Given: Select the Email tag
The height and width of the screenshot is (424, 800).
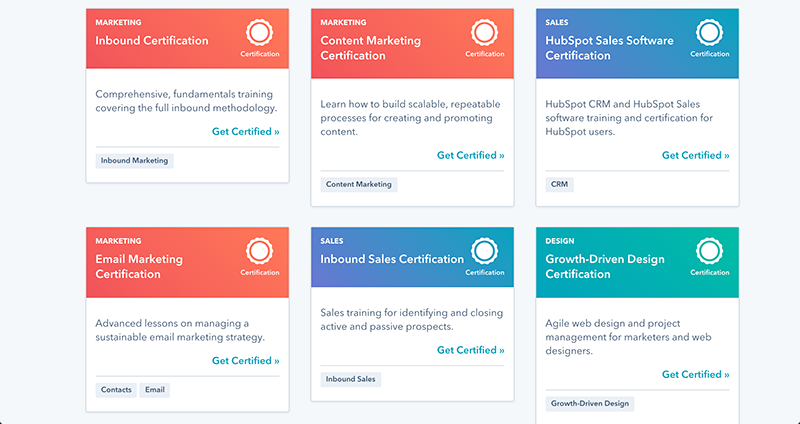Looking at the screenshot, I should tap(155, 390).
